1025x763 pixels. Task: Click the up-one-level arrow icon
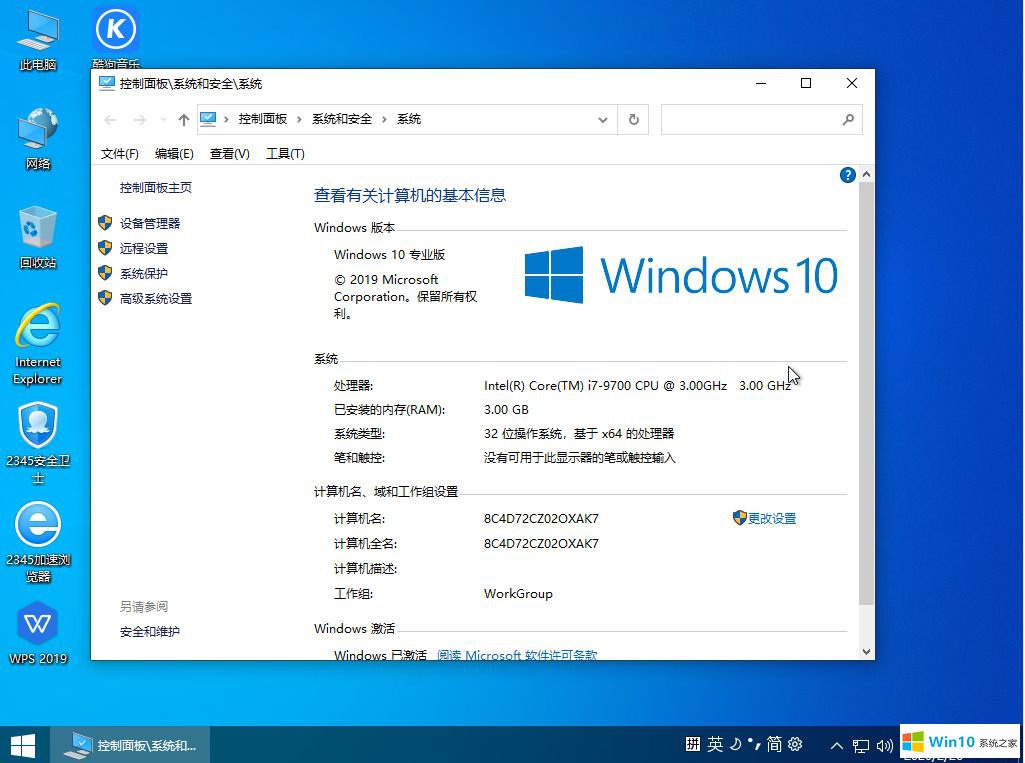click(x=184, y=120)
